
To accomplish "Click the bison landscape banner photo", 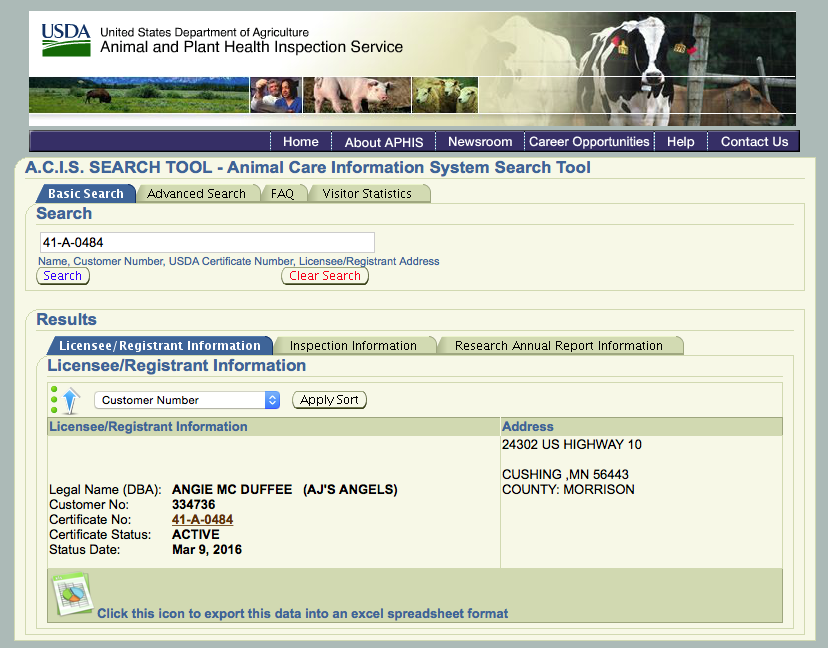I will point(138,95).
